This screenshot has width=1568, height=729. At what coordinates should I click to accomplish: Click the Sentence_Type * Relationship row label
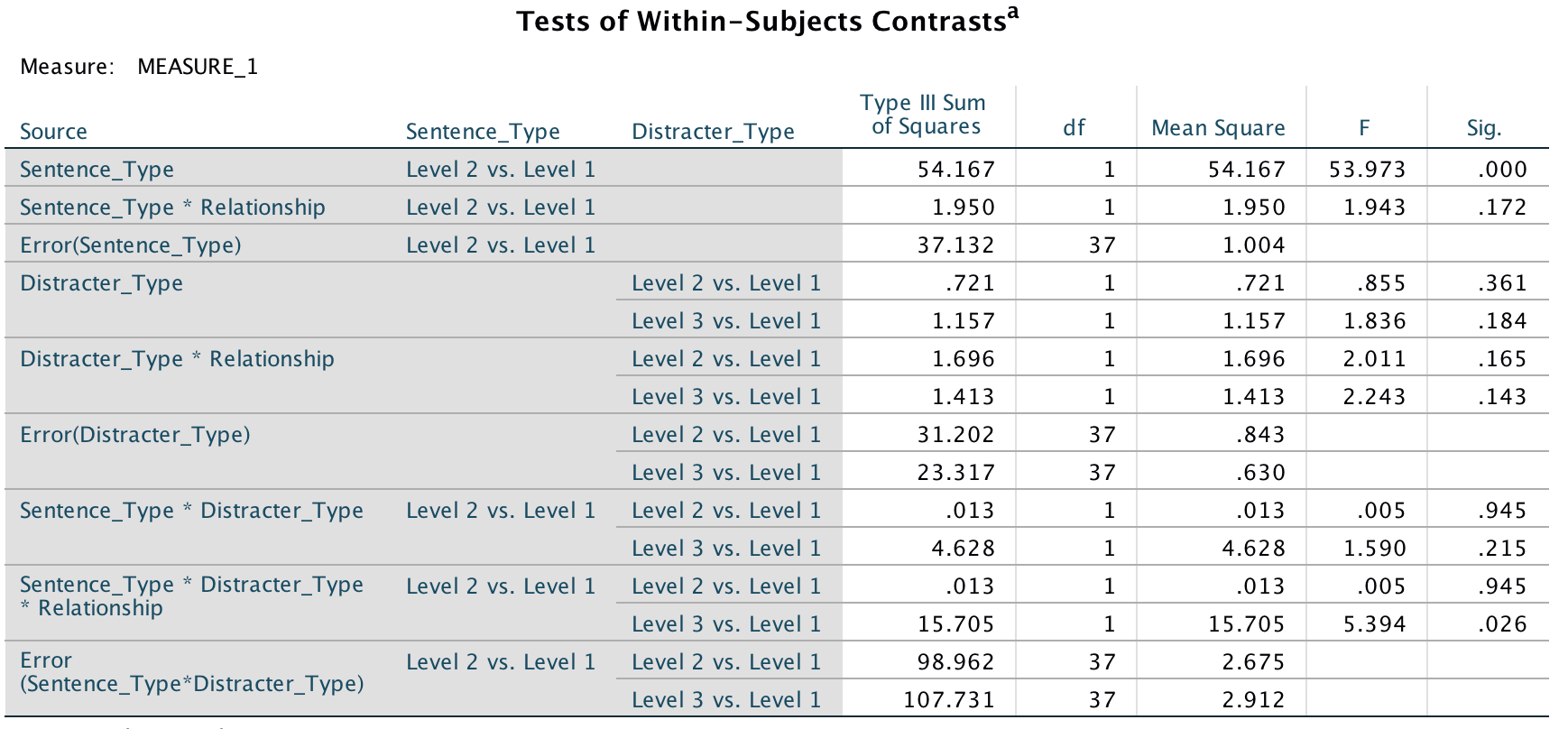172,208
